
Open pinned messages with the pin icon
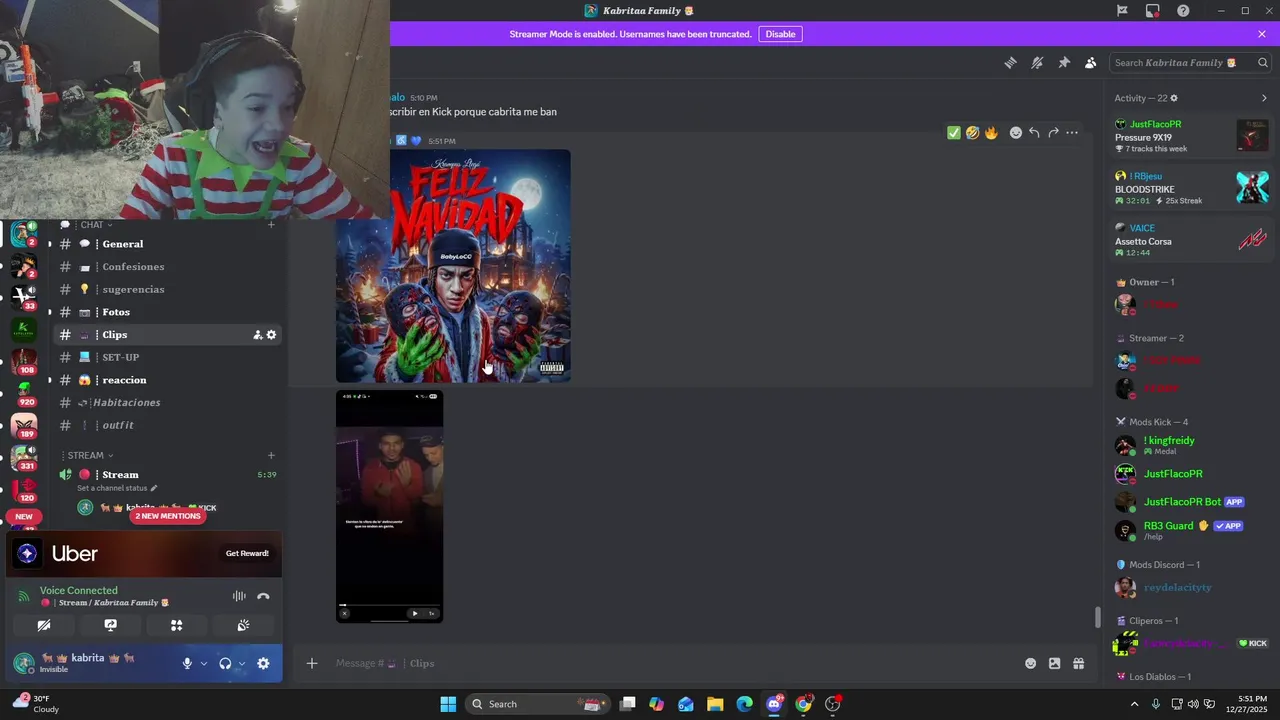point(1064,63)
